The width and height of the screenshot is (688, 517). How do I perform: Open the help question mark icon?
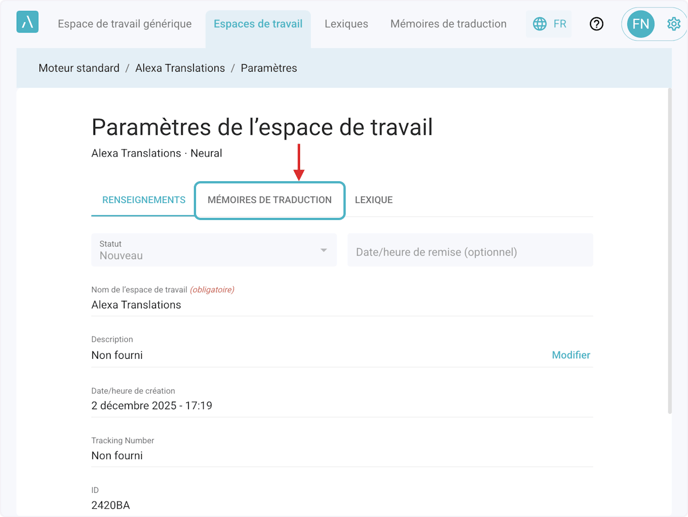click(x=596, y=24)
